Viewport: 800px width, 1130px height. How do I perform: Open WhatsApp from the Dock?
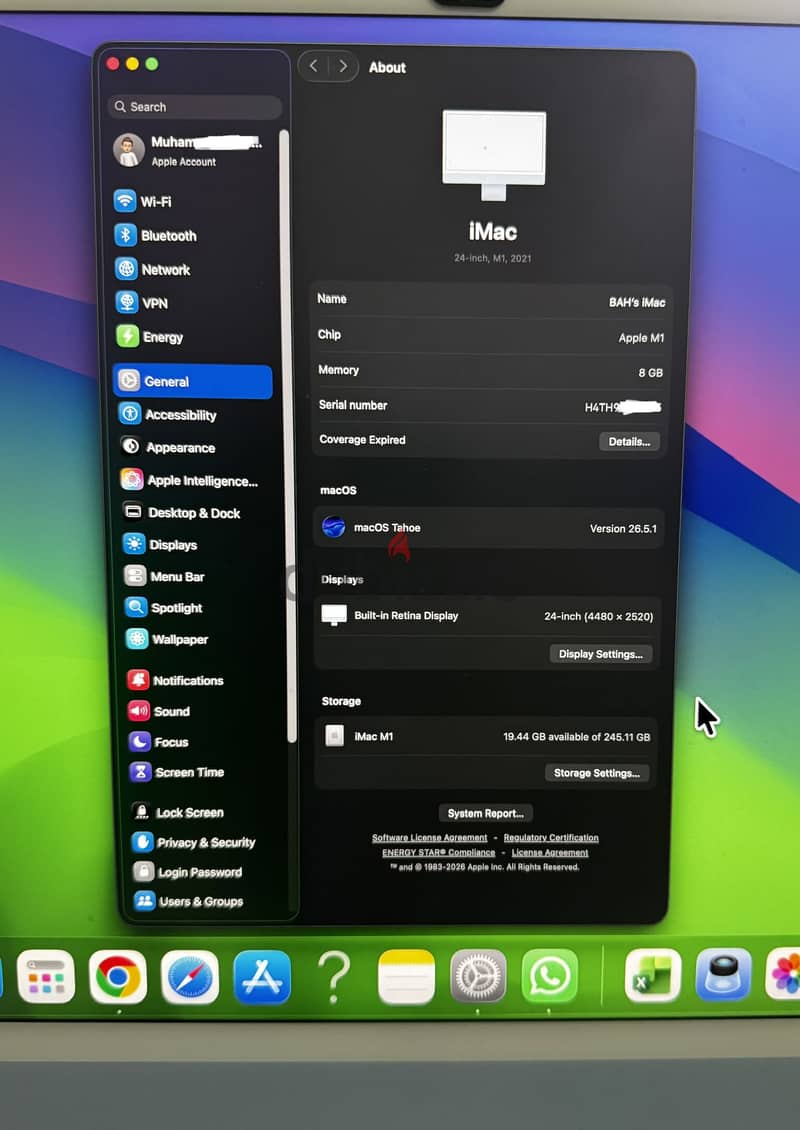pyautogui.click(x=549, y=976)
